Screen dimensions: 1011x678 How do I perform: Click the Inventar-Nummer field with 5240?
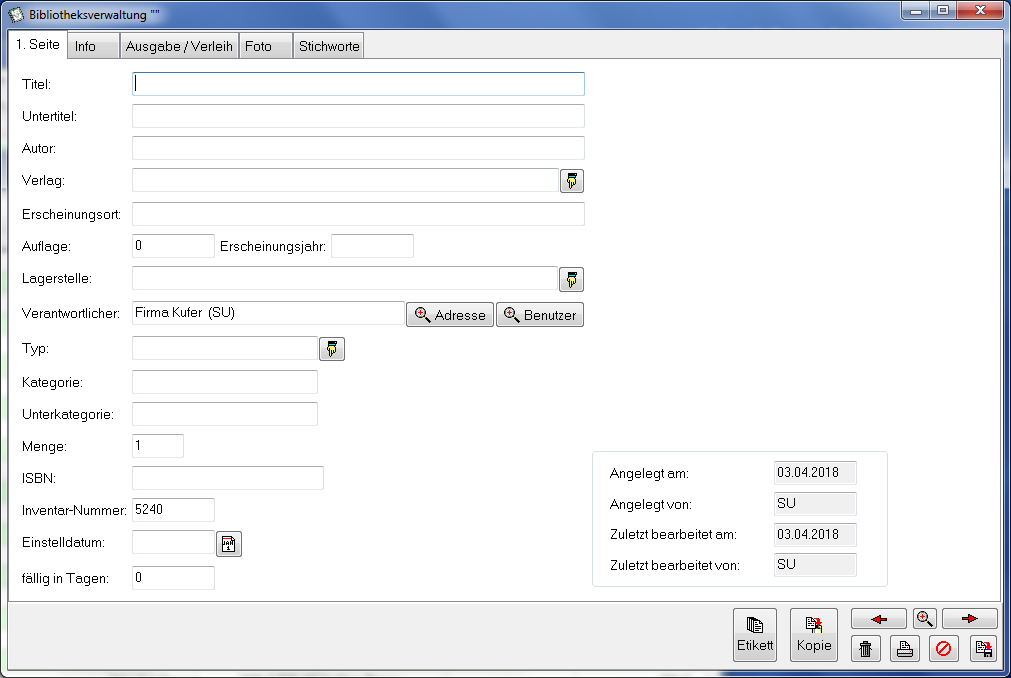pos(173,510)
